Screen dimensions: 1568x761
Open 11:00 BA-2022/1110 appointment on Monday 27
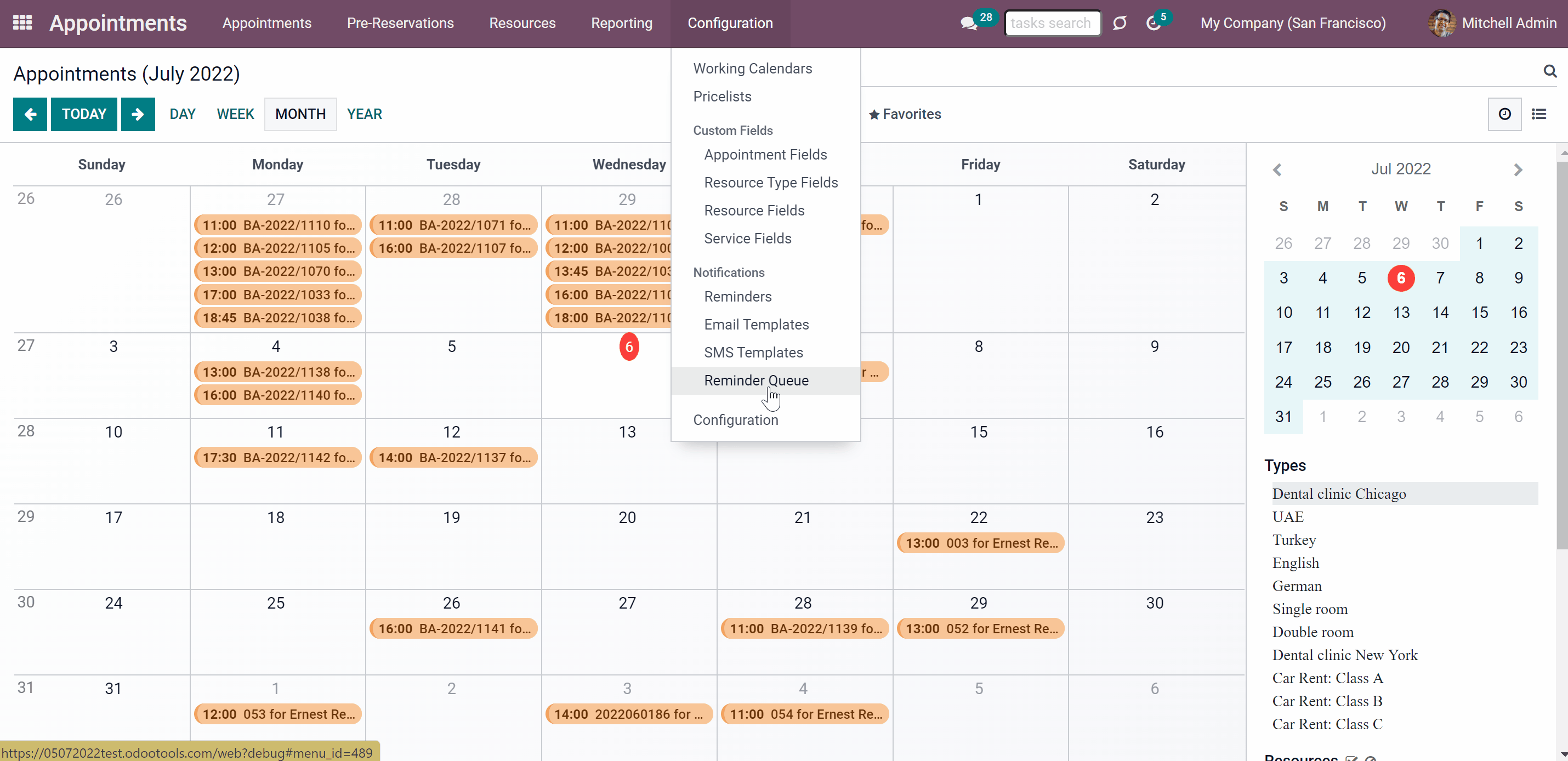click(x=278, y=225)
